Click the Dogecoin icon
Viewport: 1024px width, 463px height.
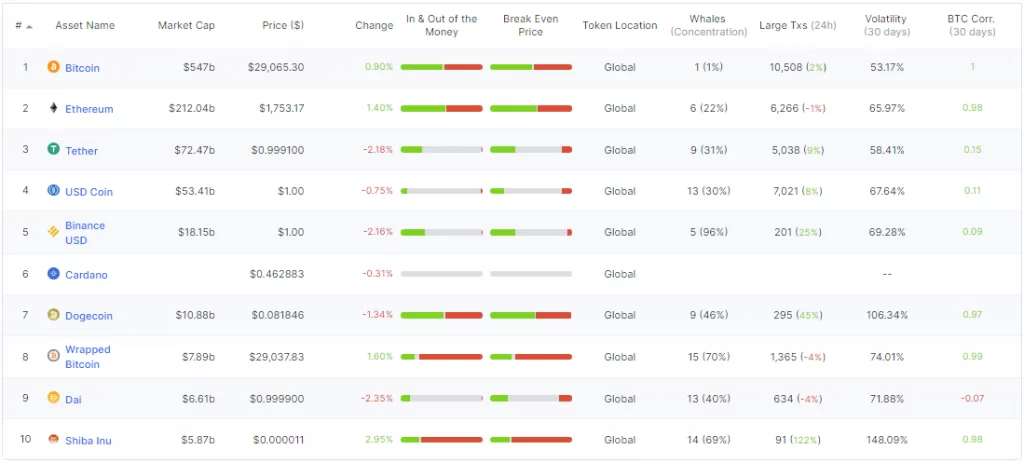54,315
